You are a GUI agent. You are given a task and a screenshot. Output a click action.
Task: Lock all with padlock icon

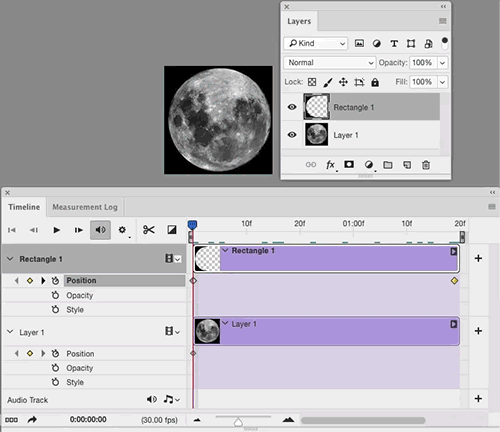click(375, 82)
